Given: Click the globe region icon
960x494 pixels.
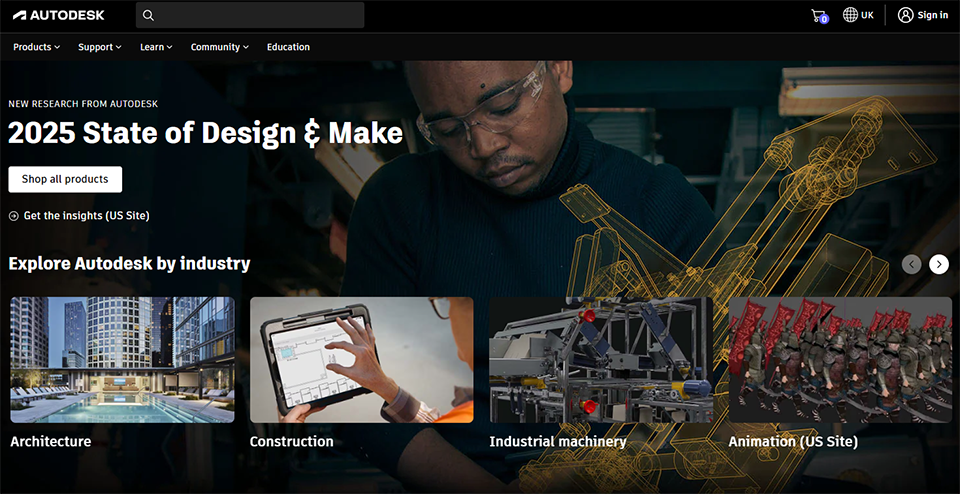Looking at the screenshot, I should (x=850, y=15).
